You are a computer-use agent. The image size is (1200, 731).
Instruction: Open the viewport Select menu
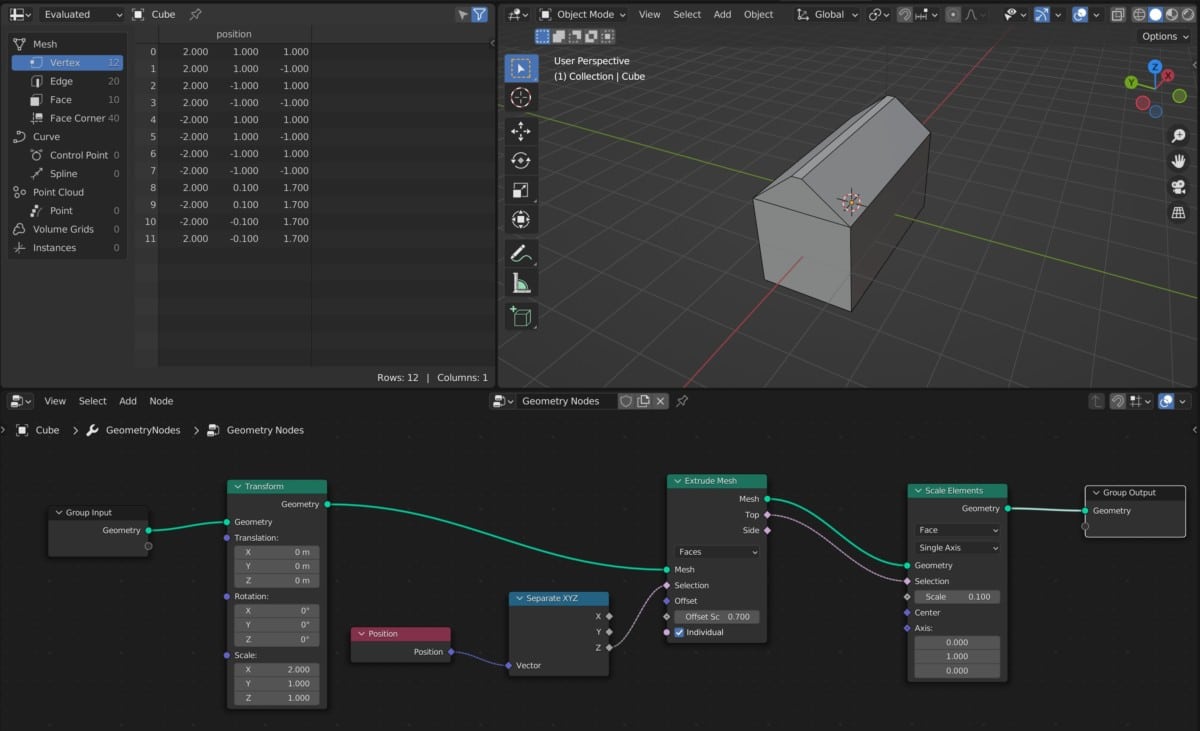(x=687, y=15)
